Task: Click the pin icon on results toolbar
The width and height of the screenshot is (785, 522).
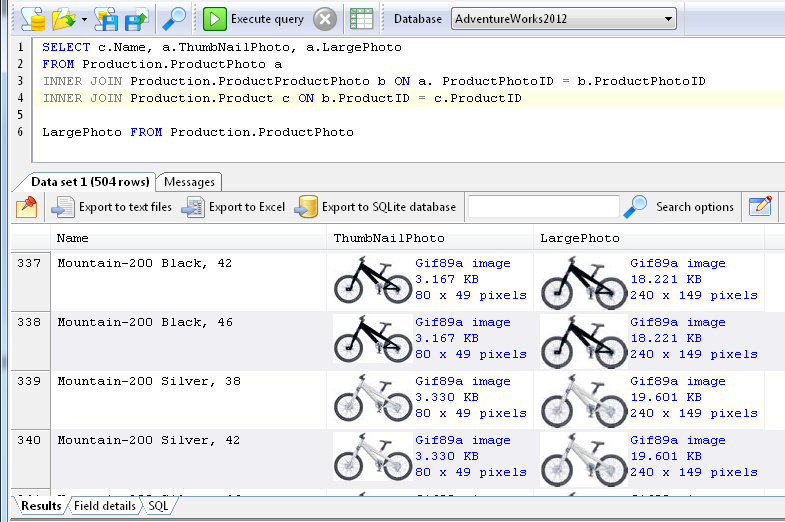Action: [x=27, y=207]
